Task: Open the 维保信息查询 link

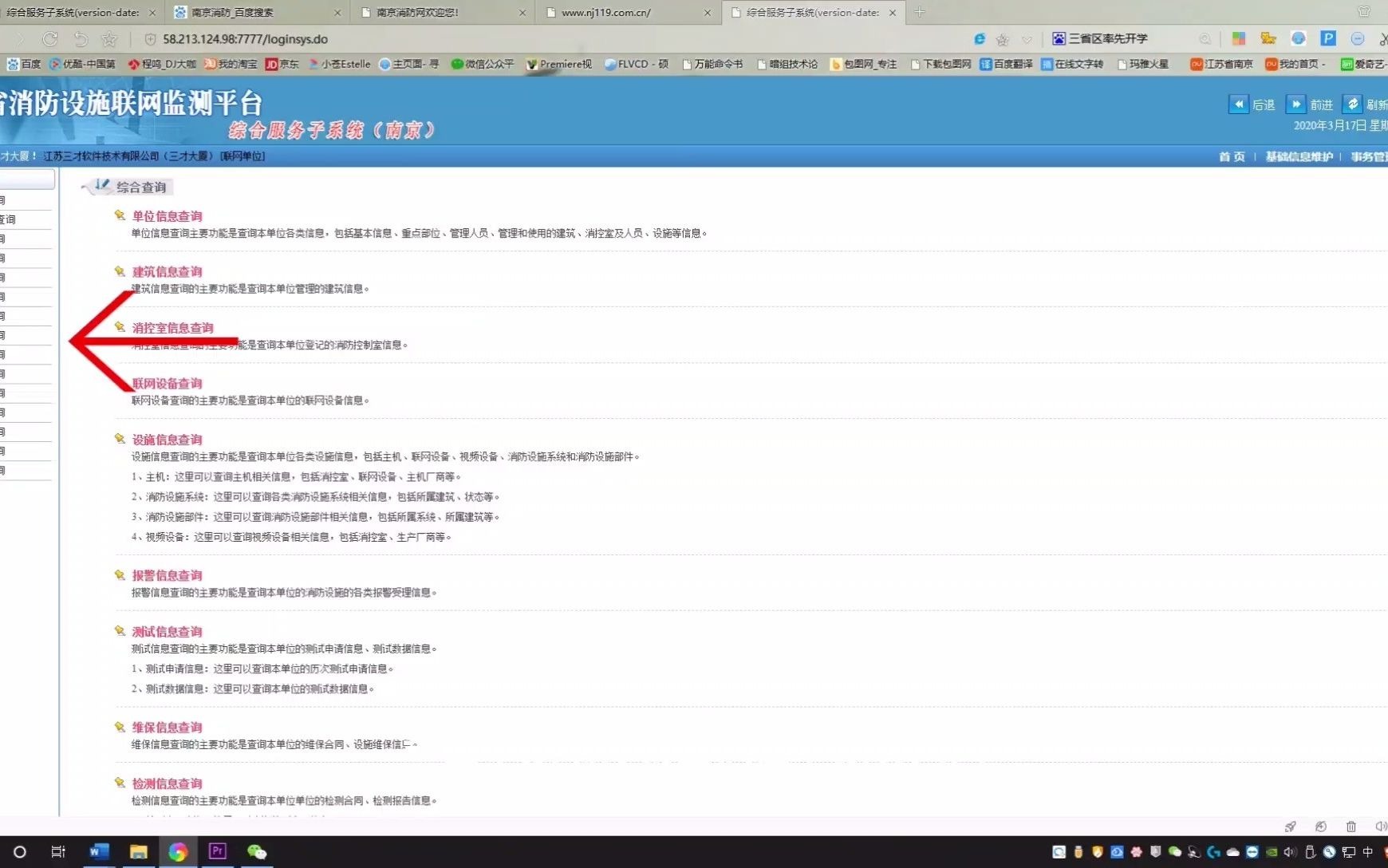Action: pos(167,728)
